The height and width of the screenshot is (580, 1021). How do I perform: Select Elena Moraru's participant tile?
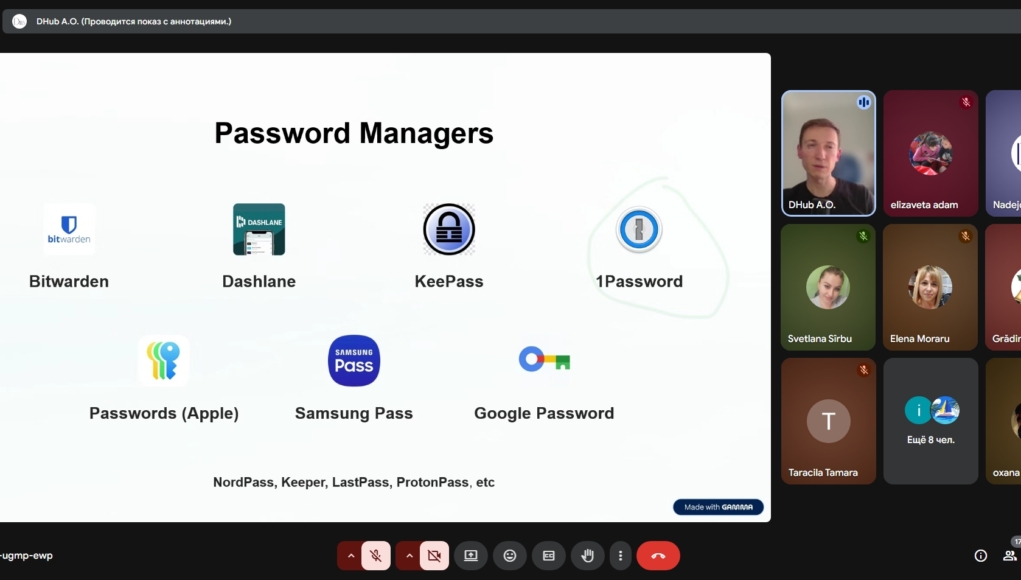click(930, 287)
